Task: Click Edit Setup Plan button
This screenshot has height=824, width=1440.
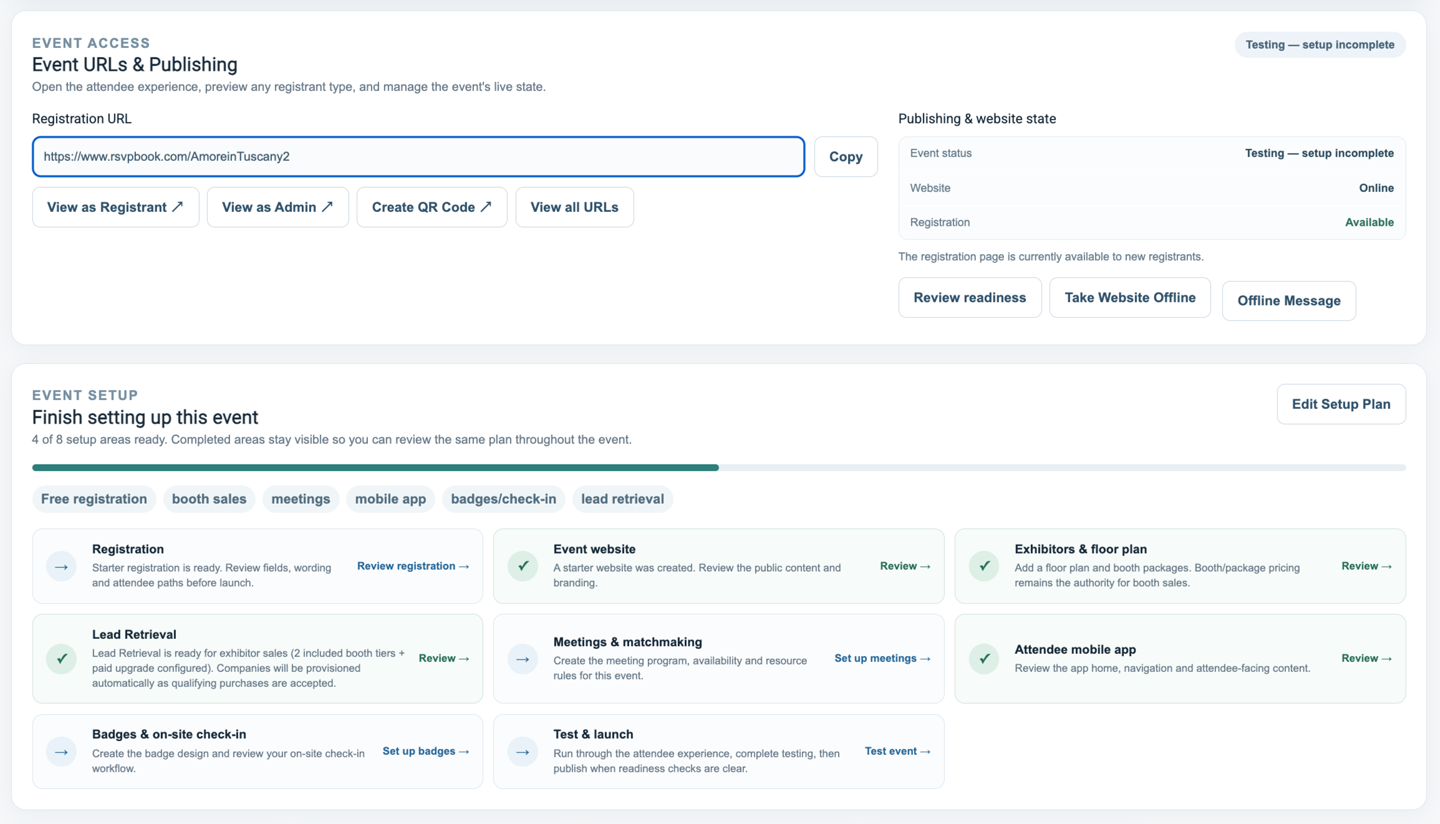Action: tap(1341, 404)
